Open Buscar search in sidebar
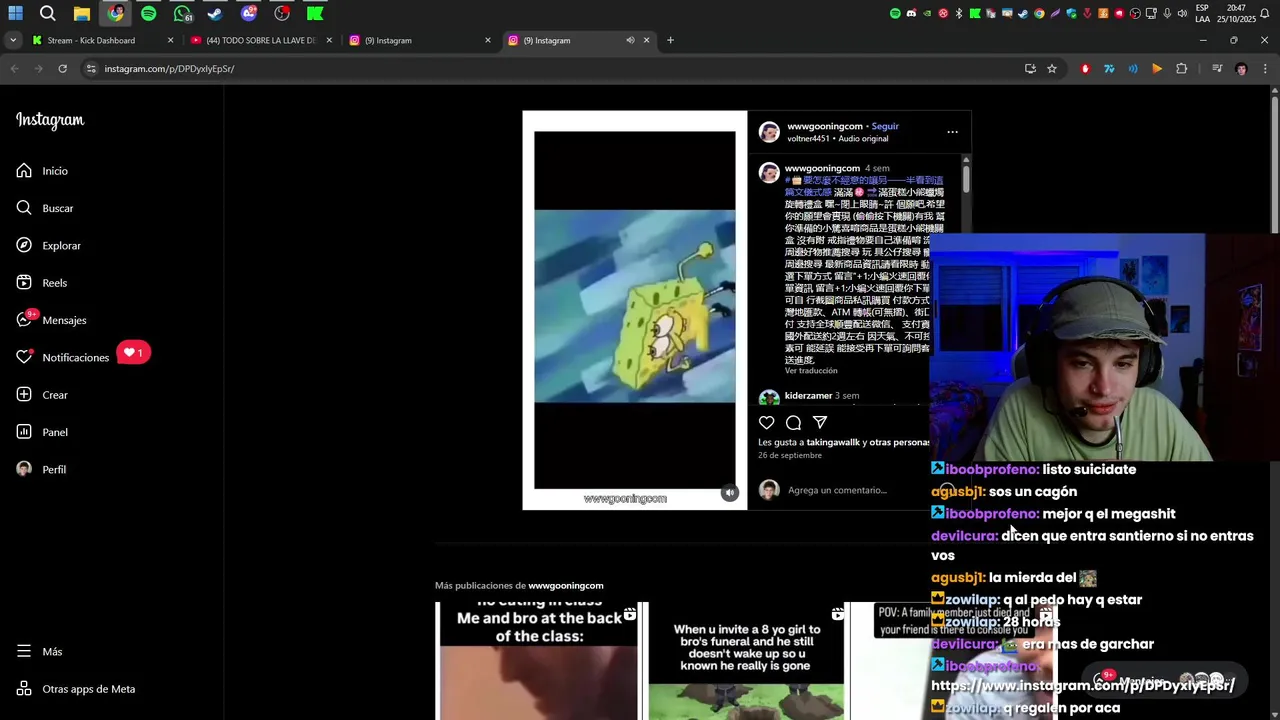 45,208
